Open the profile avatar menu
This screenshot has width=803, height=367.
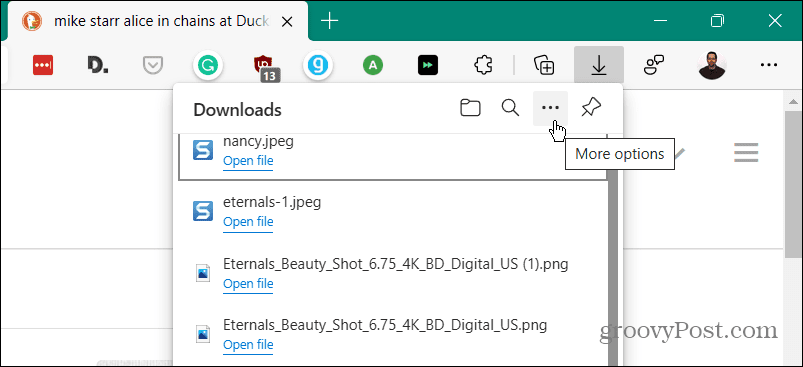pos(712,65)
